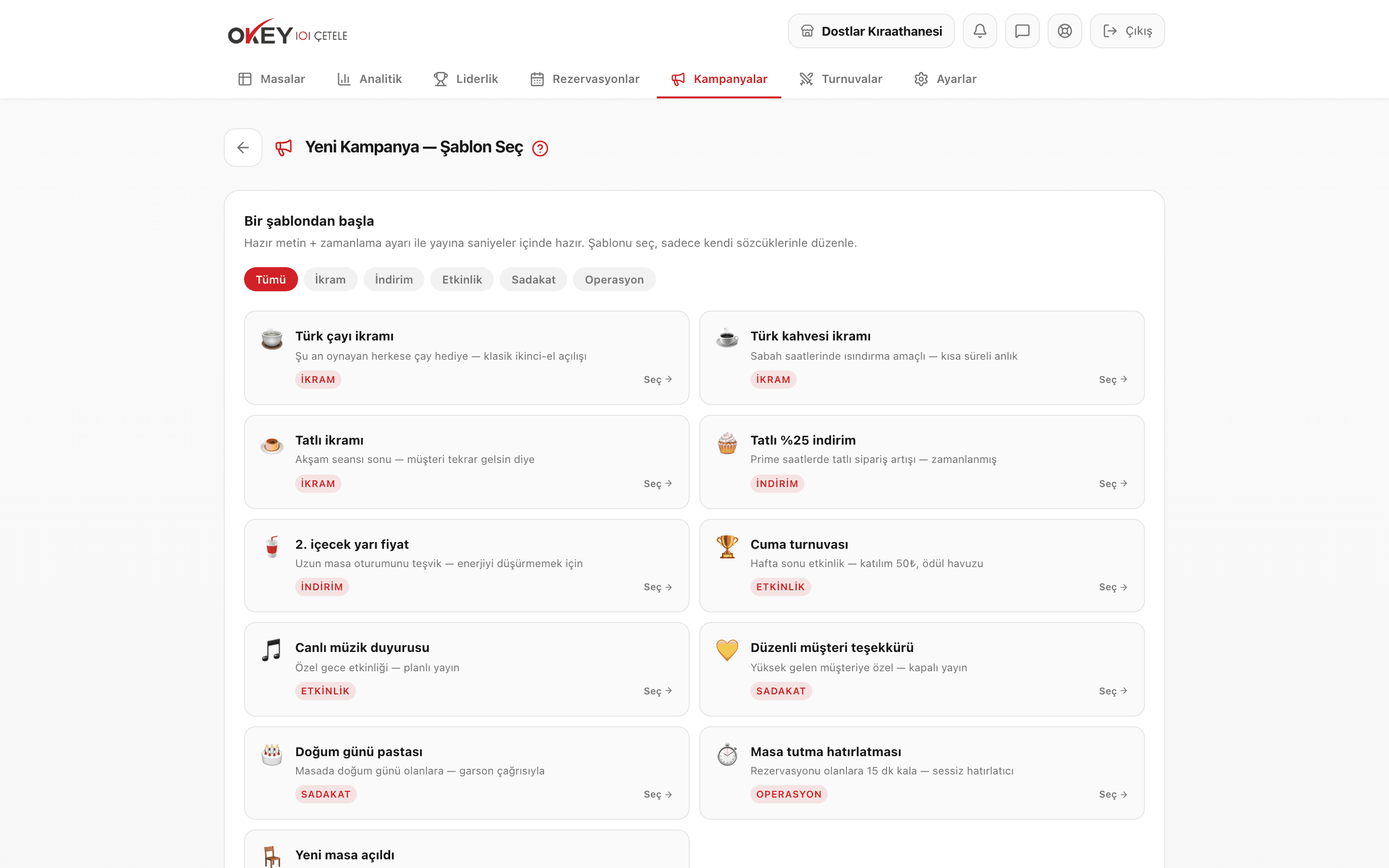Click the Doğum günü birthday cake icon
Image resolution: width=1389 pixels, height=868 pixels.
[272, 754]
